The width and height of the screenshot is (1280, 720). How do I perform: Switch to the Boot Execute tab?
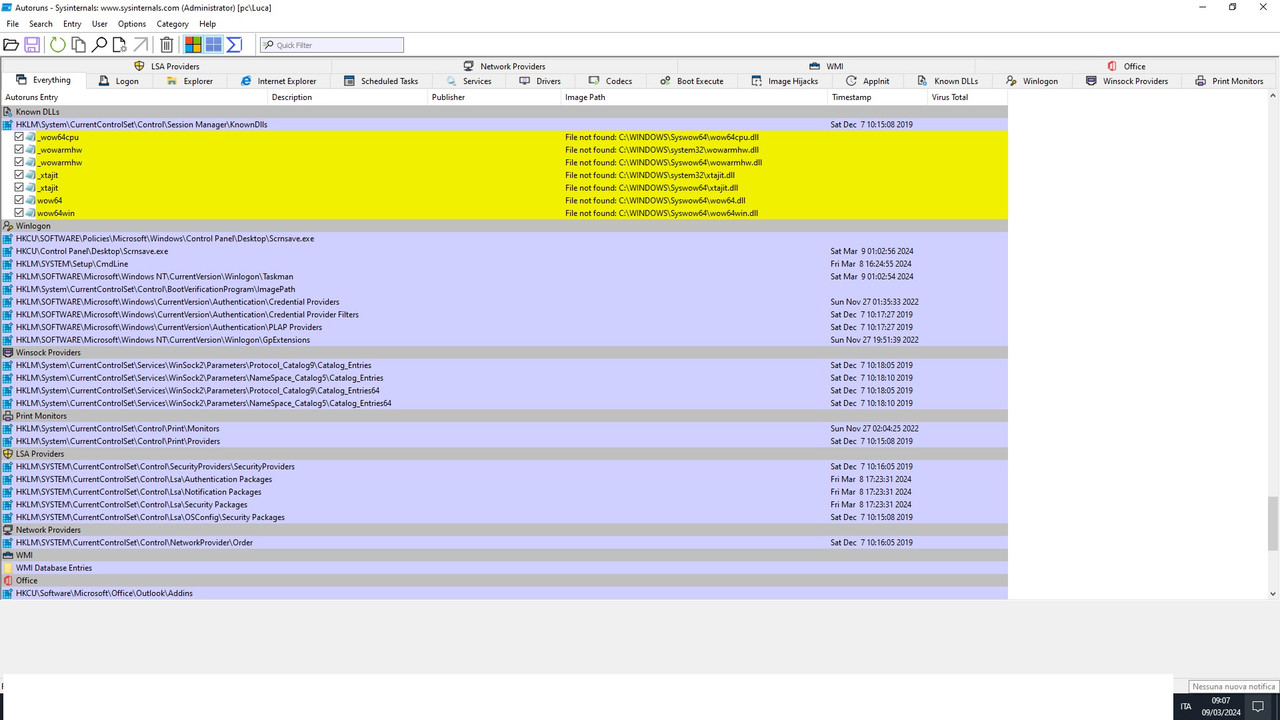[x=691, y=81]
